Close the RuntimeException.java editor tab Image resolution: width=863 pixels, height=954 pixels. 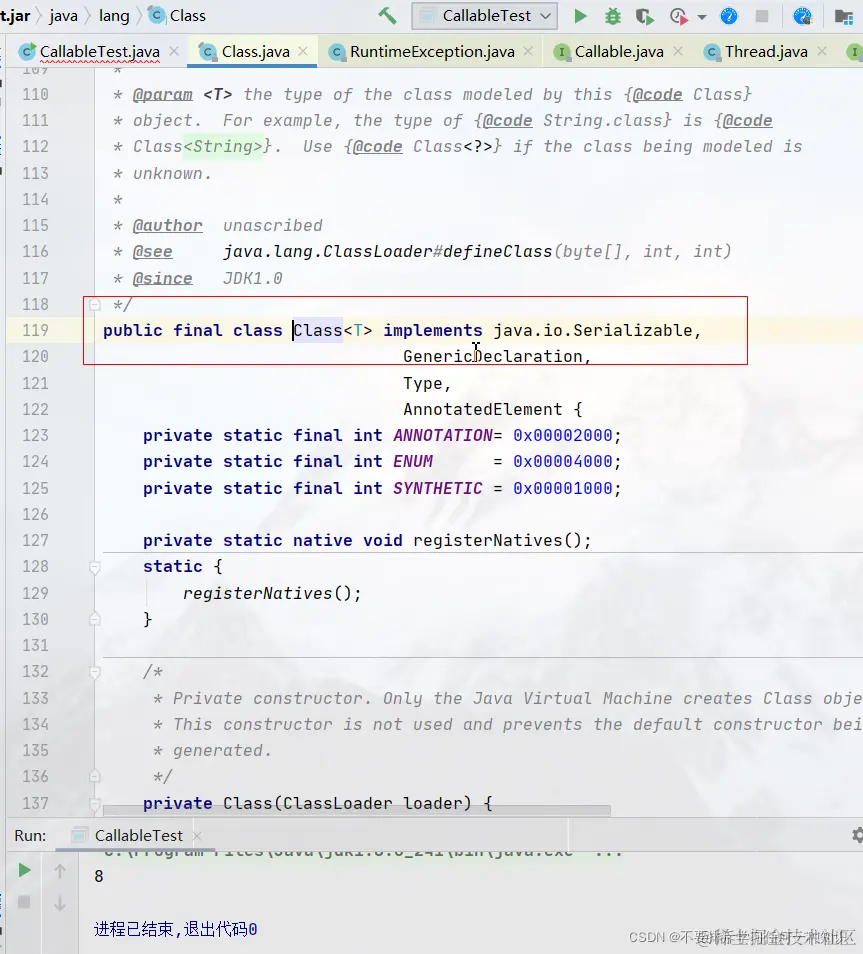(x=528, y=52)
